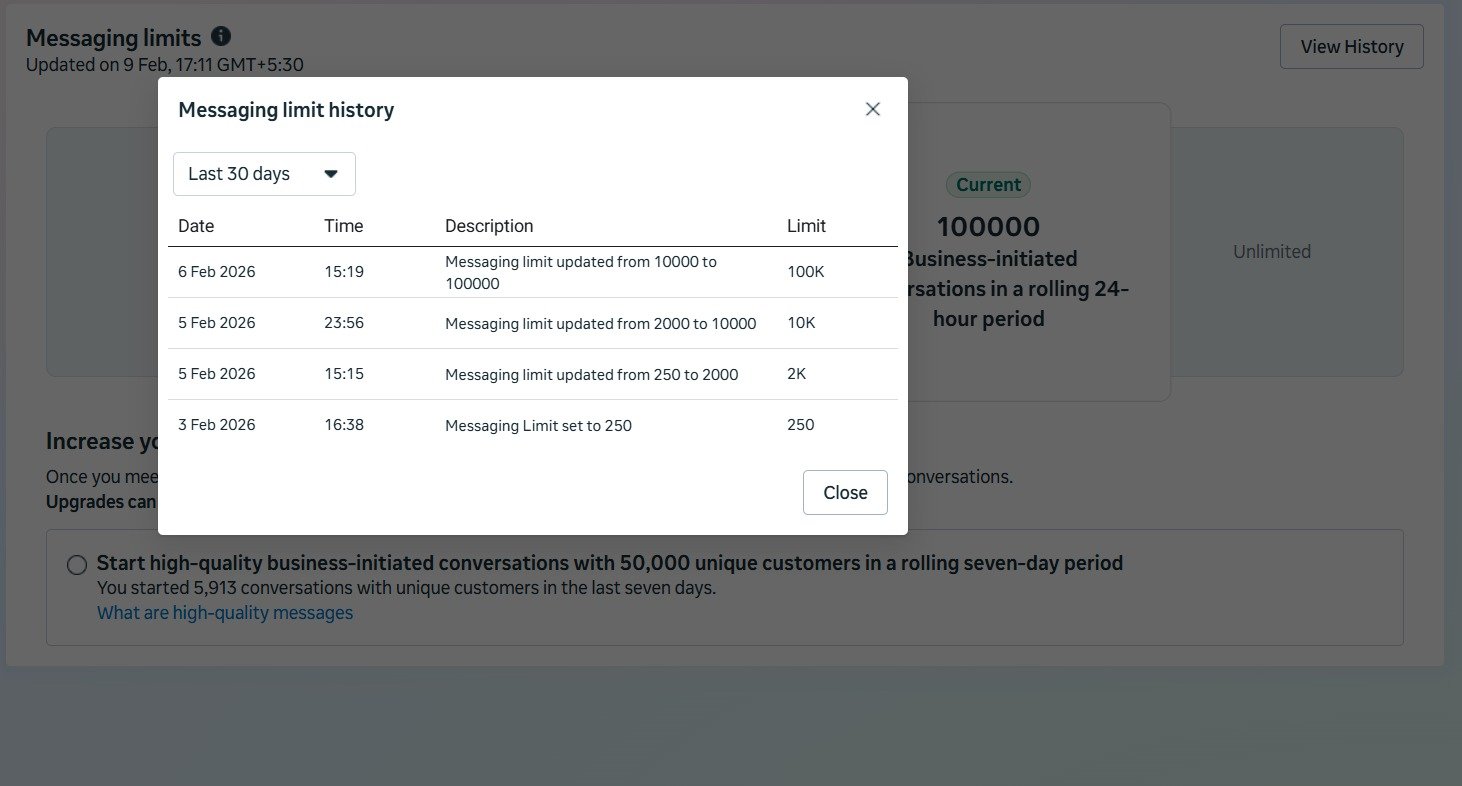Open the What are high-quality messages link

[x=224, y=612]
